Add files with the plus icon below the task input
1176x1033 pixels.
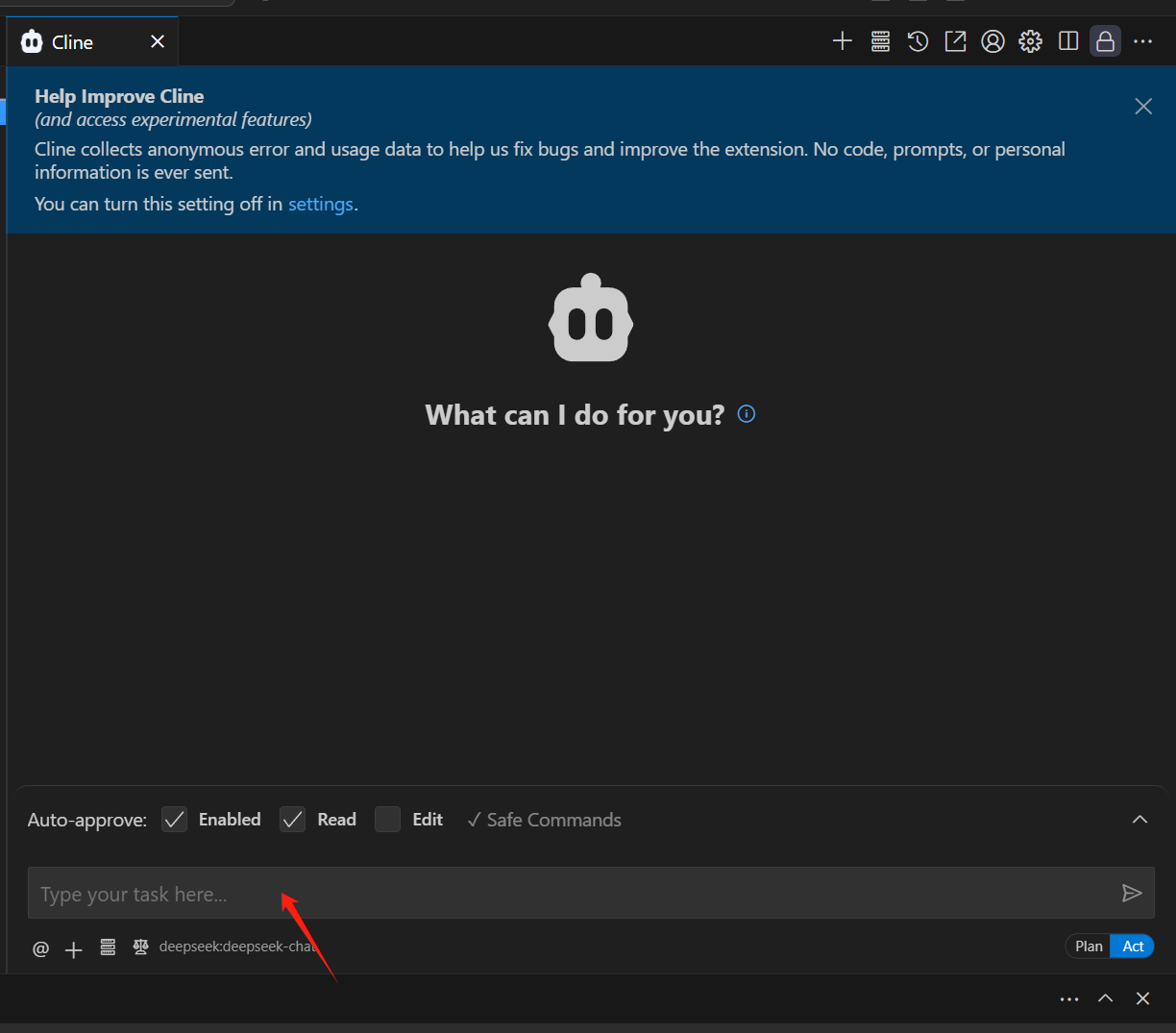(74, 949)
